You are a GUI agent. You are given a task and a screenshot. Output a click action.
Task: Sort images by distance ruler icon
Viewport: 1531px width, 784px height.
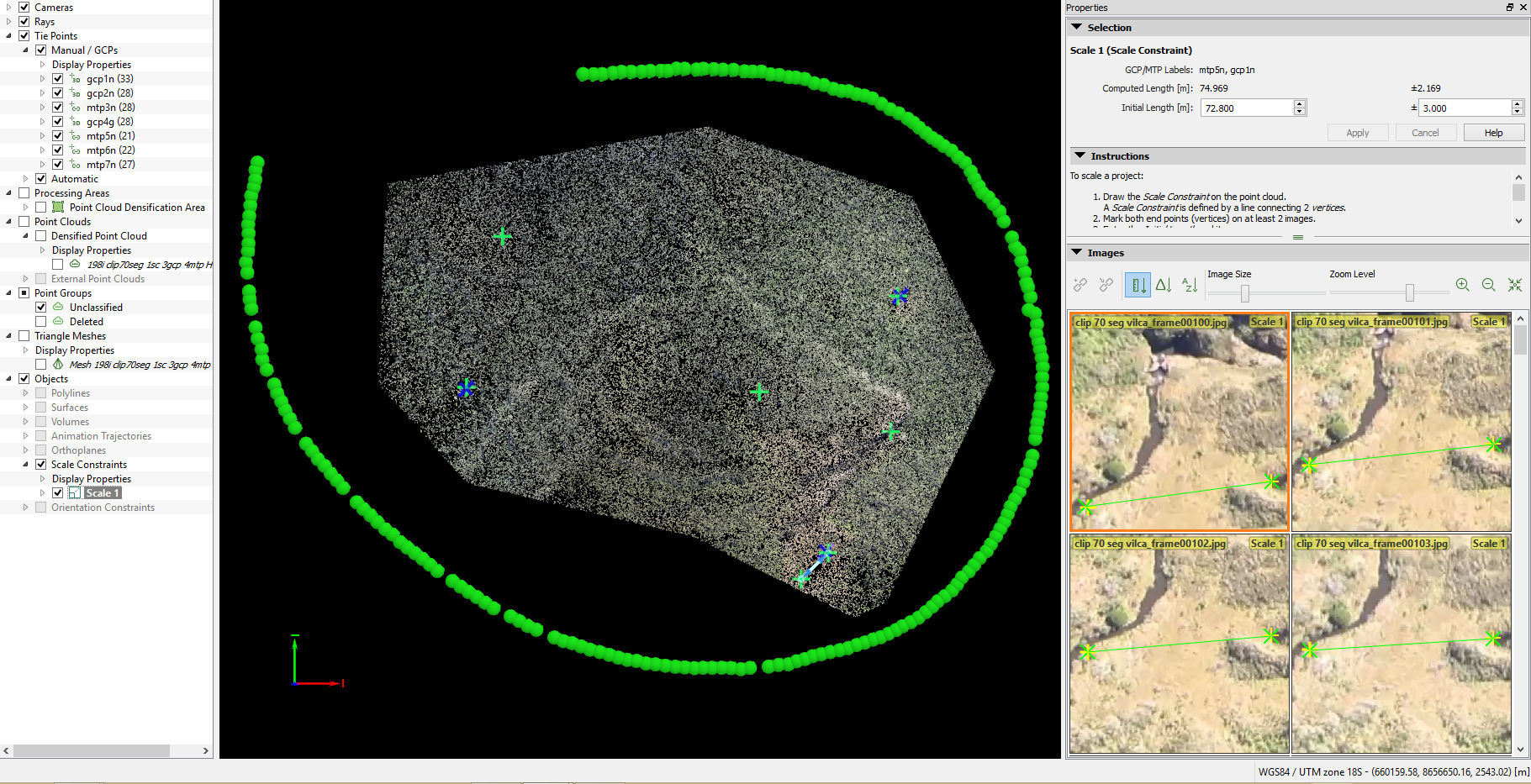click(1138, 285)
